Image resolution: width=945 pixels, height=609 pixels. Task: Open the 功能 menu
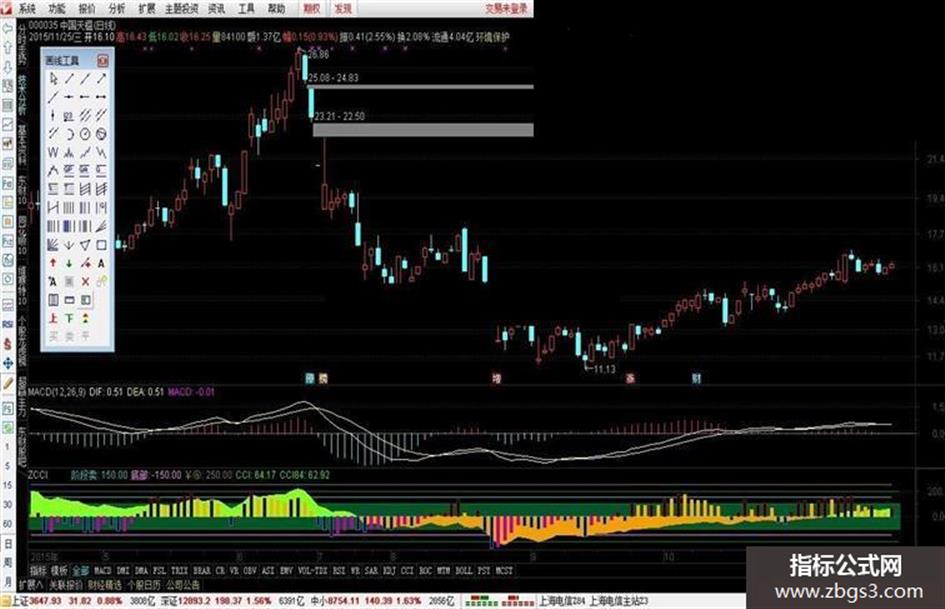[x=57, y=8]
